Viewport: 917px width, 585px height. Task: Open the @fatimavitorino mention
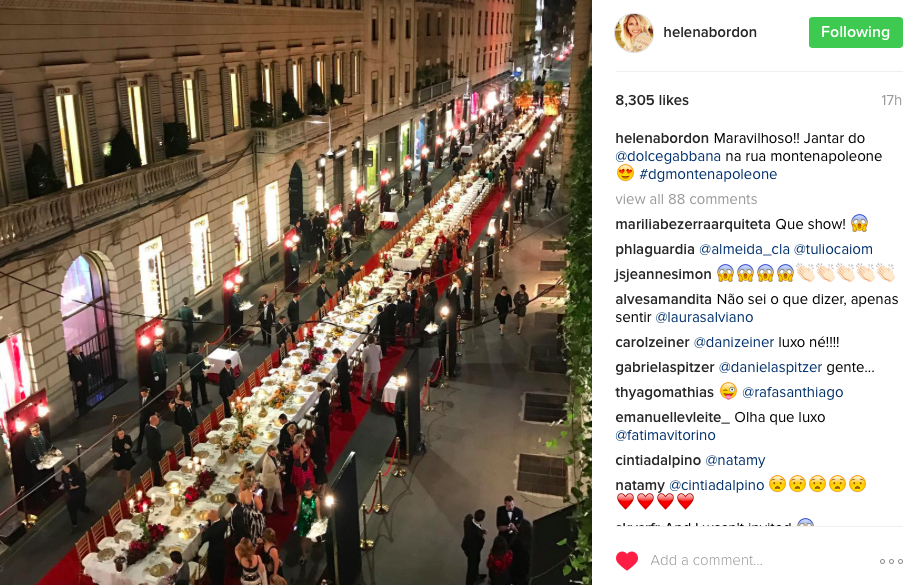666,435
